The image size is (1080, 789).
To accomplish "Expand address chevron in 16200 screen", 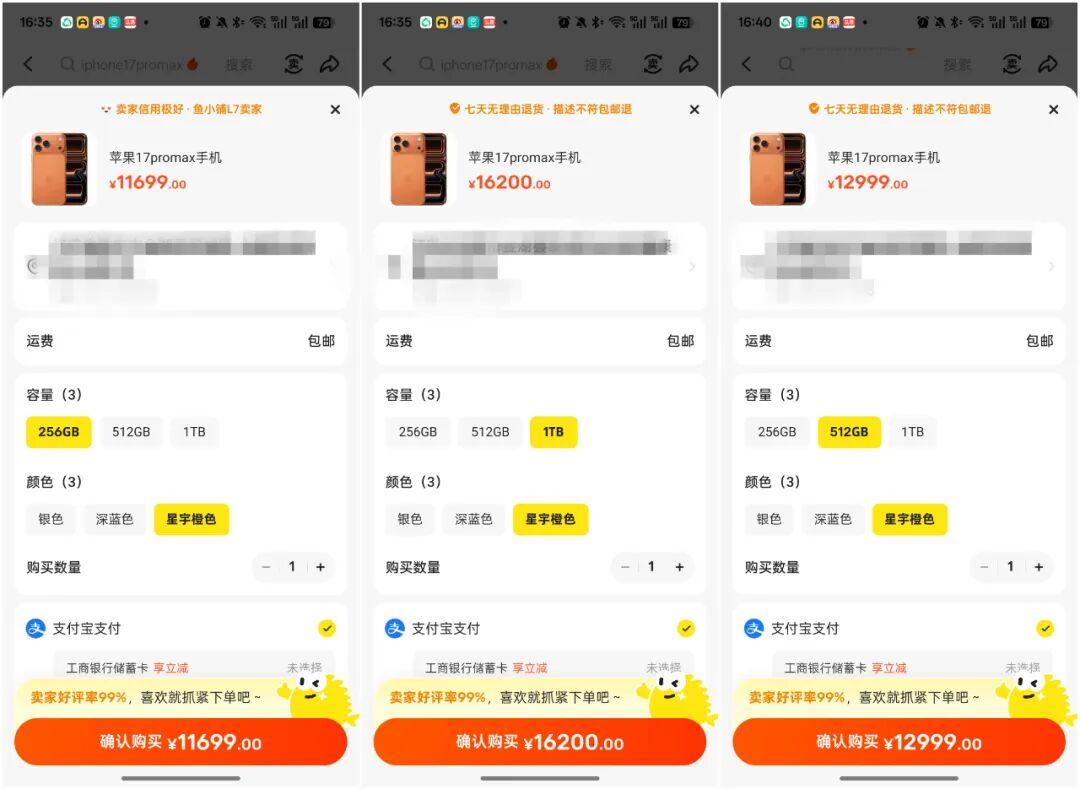I will [x=692, y=266].
